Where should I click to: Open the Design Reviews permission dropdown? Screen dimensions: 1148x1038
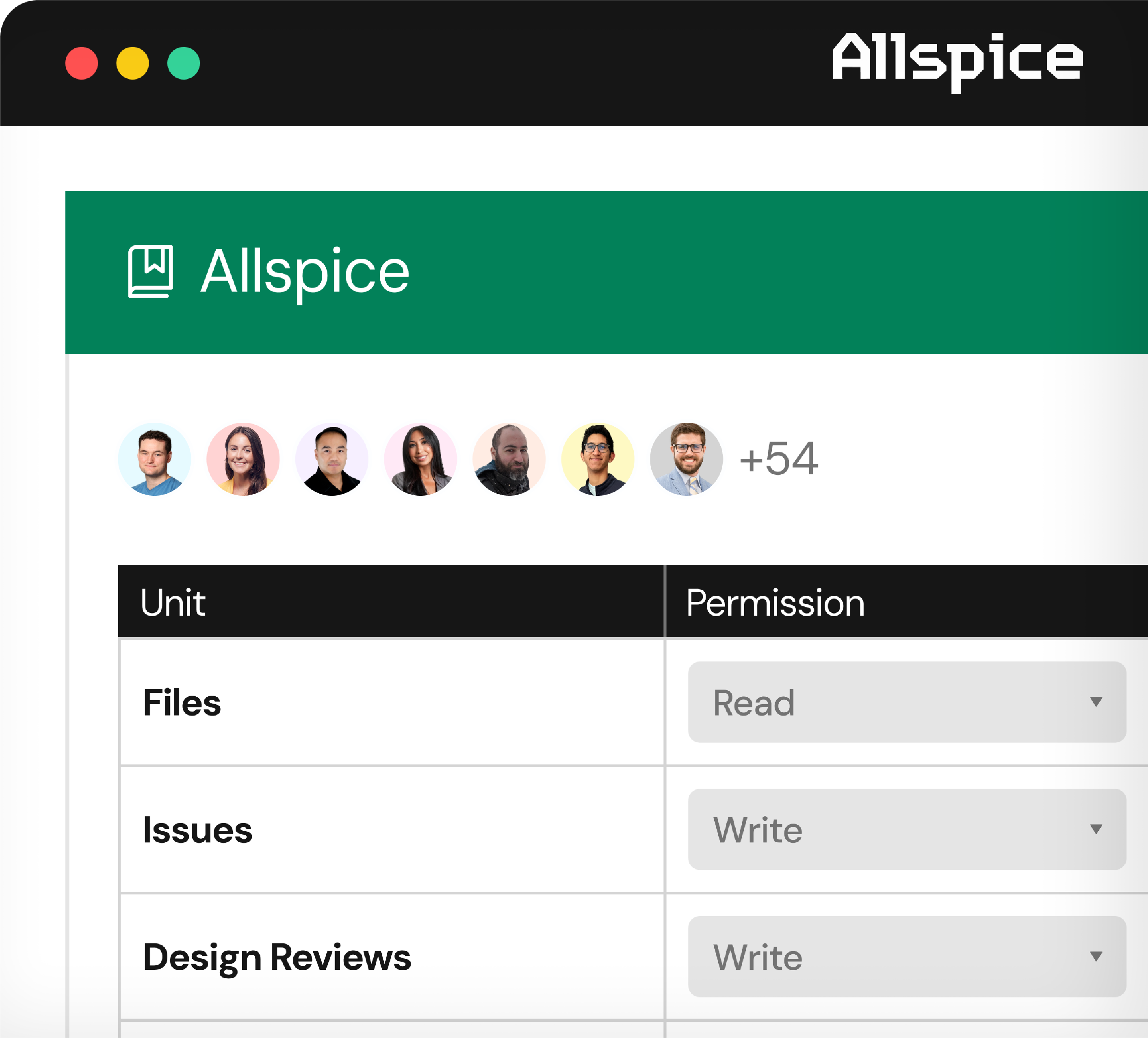[907, 957]
